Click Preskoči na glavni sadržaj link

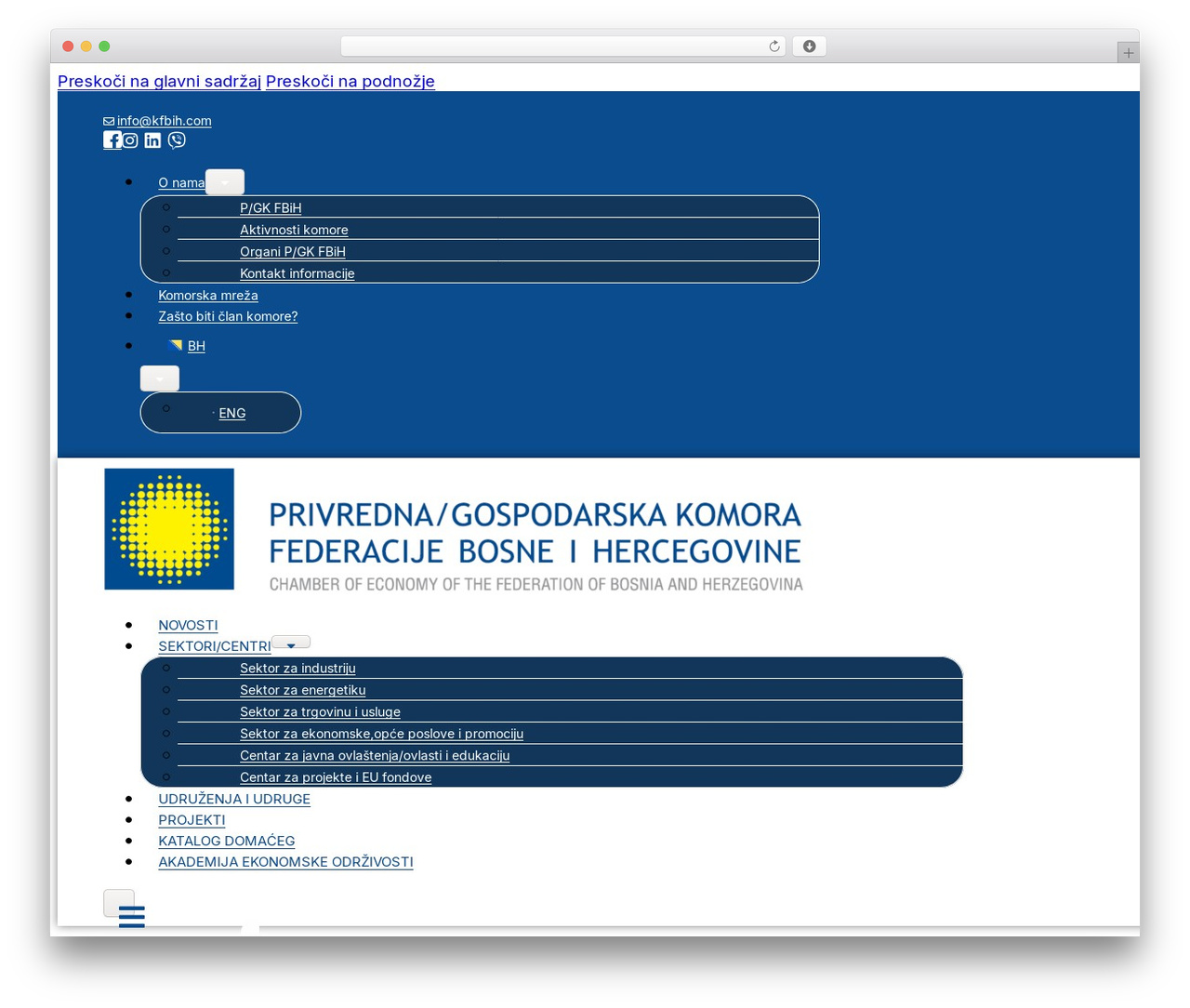pyautogui.click(x=160, y=81)
